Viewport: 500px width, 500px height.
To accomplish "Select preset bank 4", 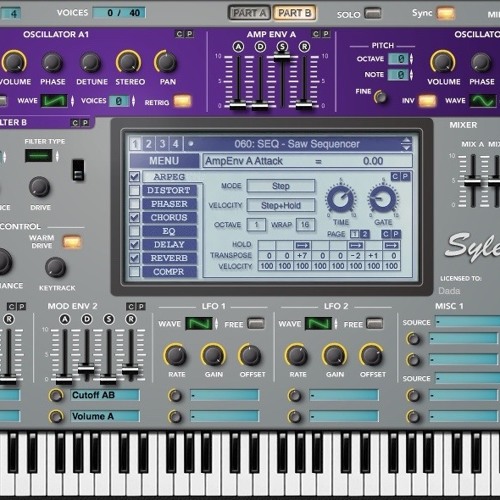I will (x=176, y=144).
